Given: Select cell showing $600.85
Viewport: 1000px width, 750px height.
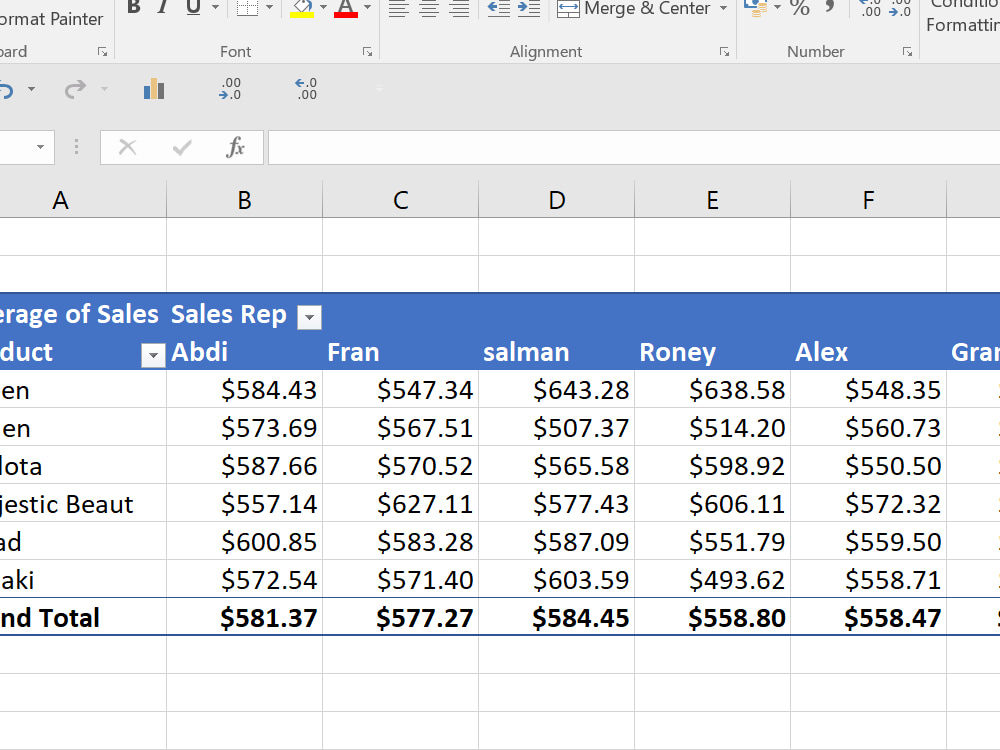Looking at the screenshot, I should click(x=244, y=541).
